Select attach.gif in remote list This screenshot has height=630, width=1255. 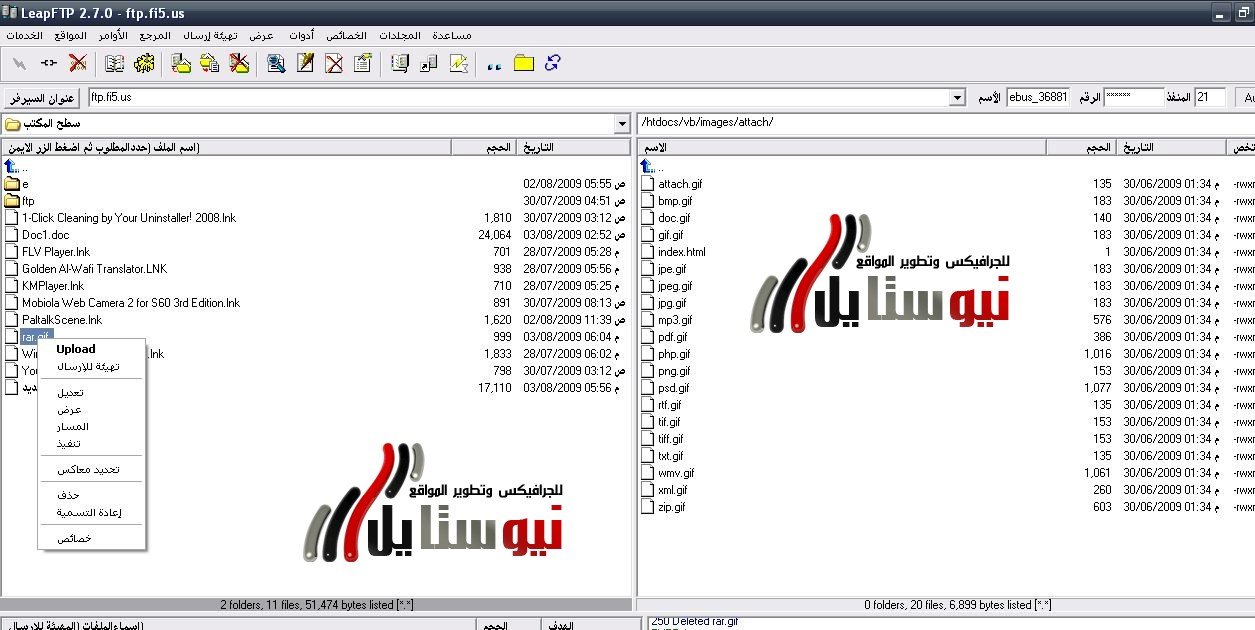[x=680, y=184]
